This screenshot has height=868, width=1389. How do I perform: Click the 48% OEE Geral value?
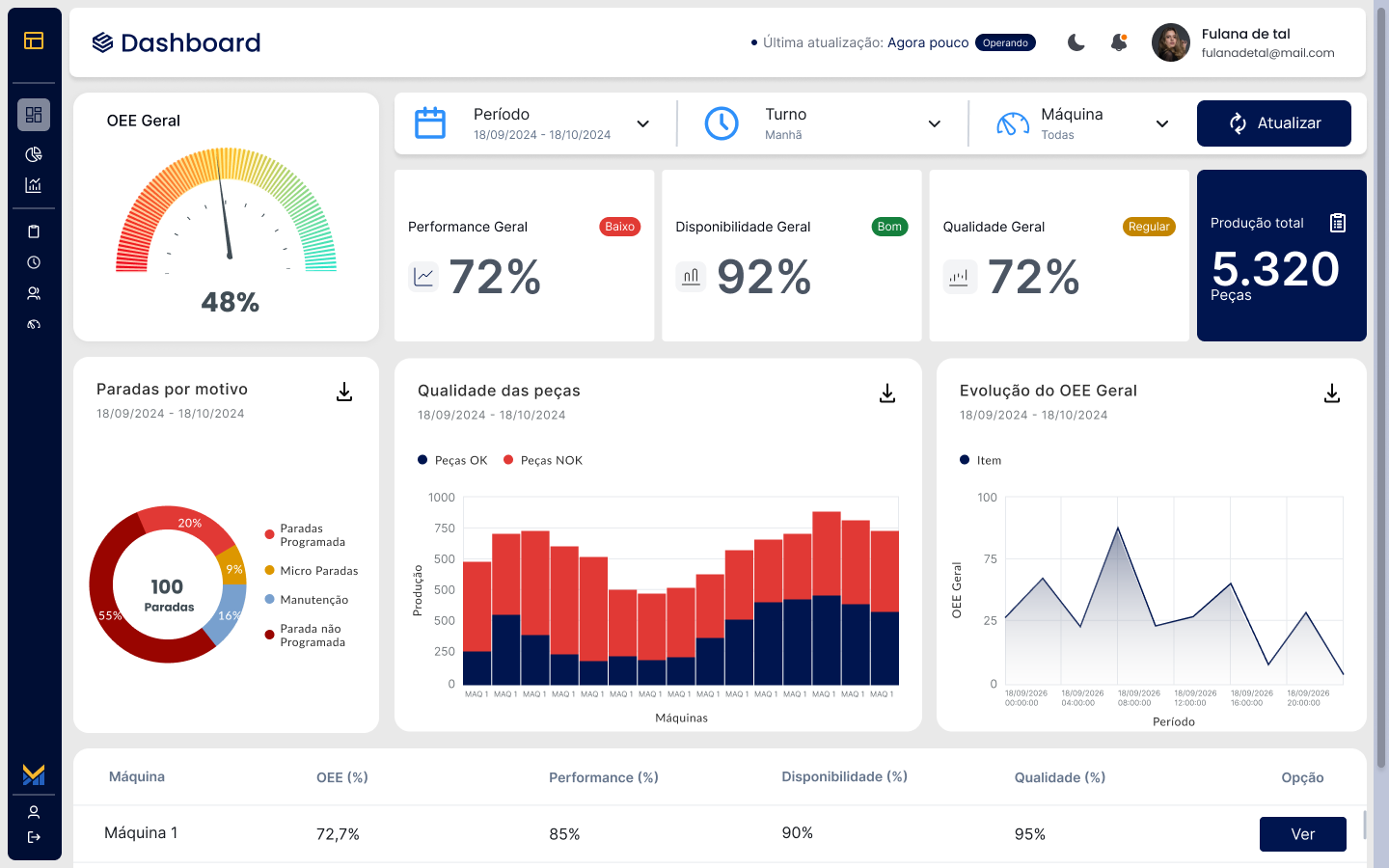click(x=230, y=302)
